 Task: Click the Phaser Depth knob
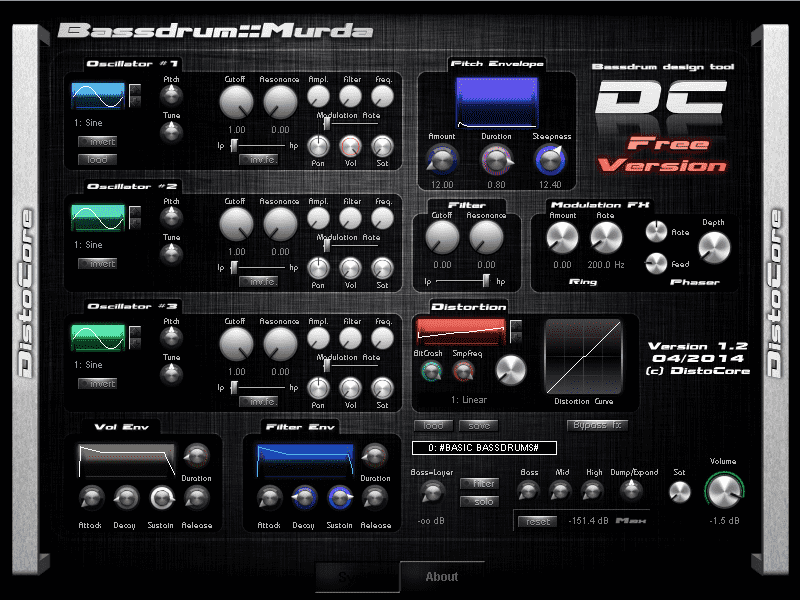[x=714, y=247]
